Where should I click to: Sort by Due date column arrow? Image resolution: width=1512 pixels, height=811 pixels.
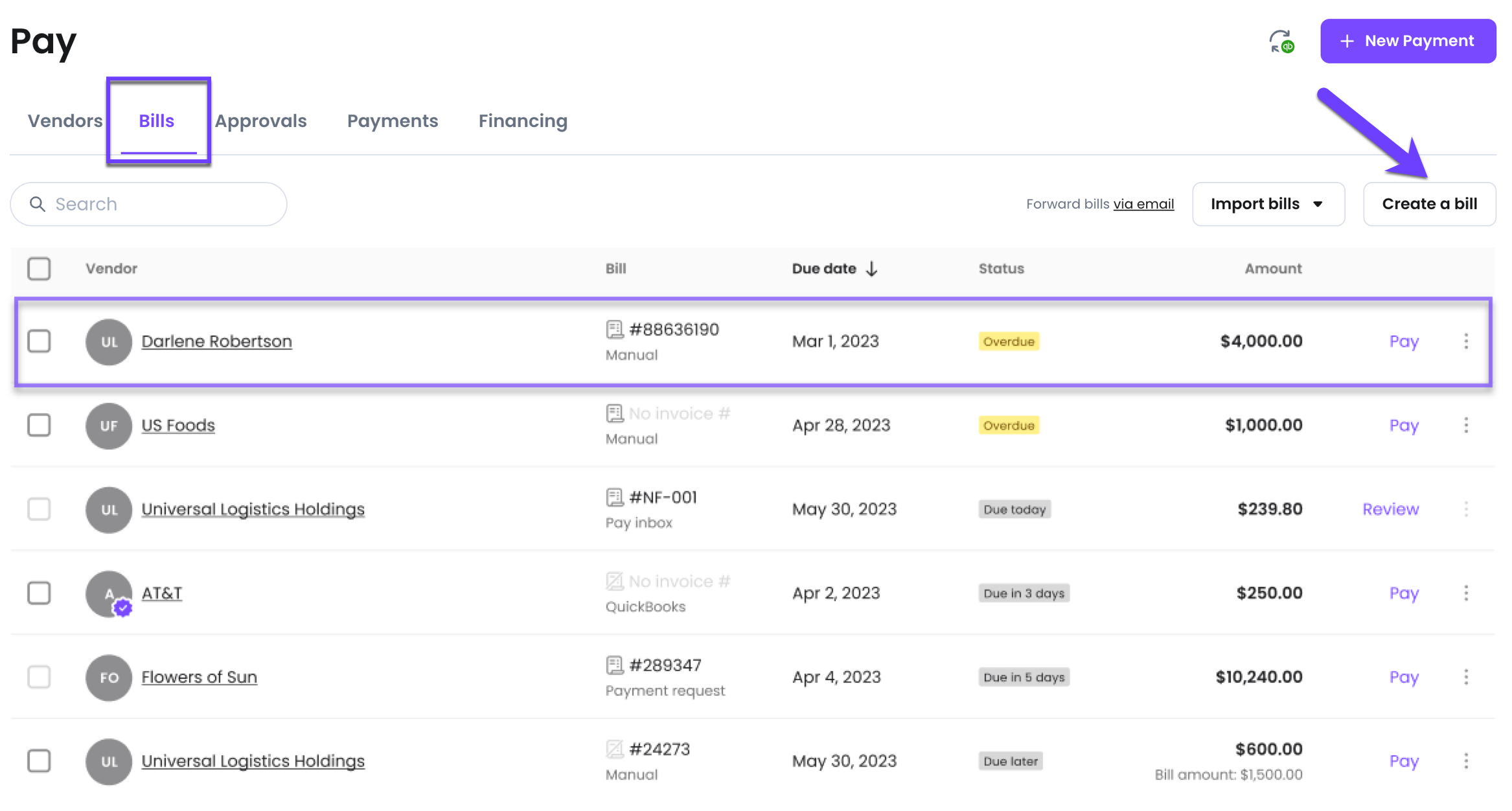(x=871, y=269)
